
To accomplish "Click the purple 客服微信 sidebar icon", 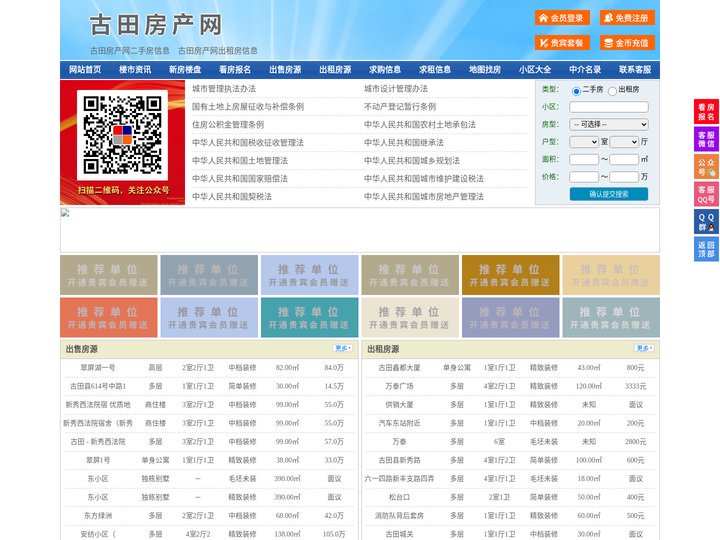I will (706, 139).
